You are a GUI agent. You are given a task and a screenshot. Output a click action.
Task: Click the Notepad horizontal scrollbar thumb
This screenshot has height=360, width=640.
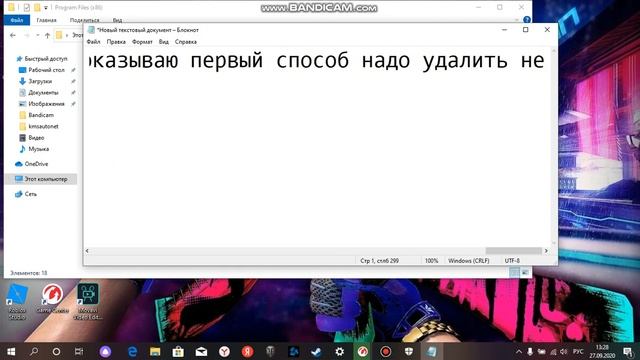513,251
